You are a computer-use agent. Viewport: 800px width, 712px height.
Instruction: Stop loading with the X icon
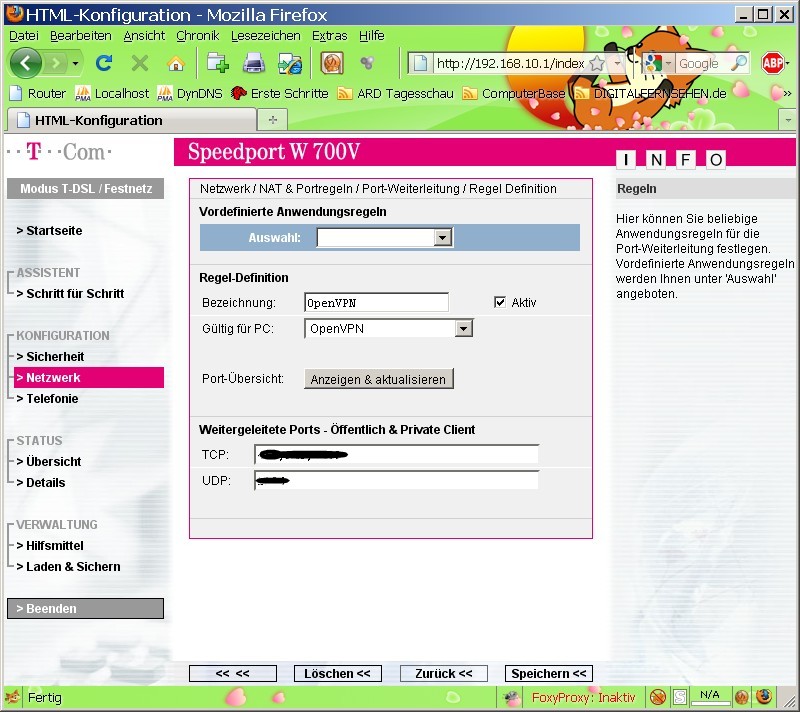click(139, 63)
